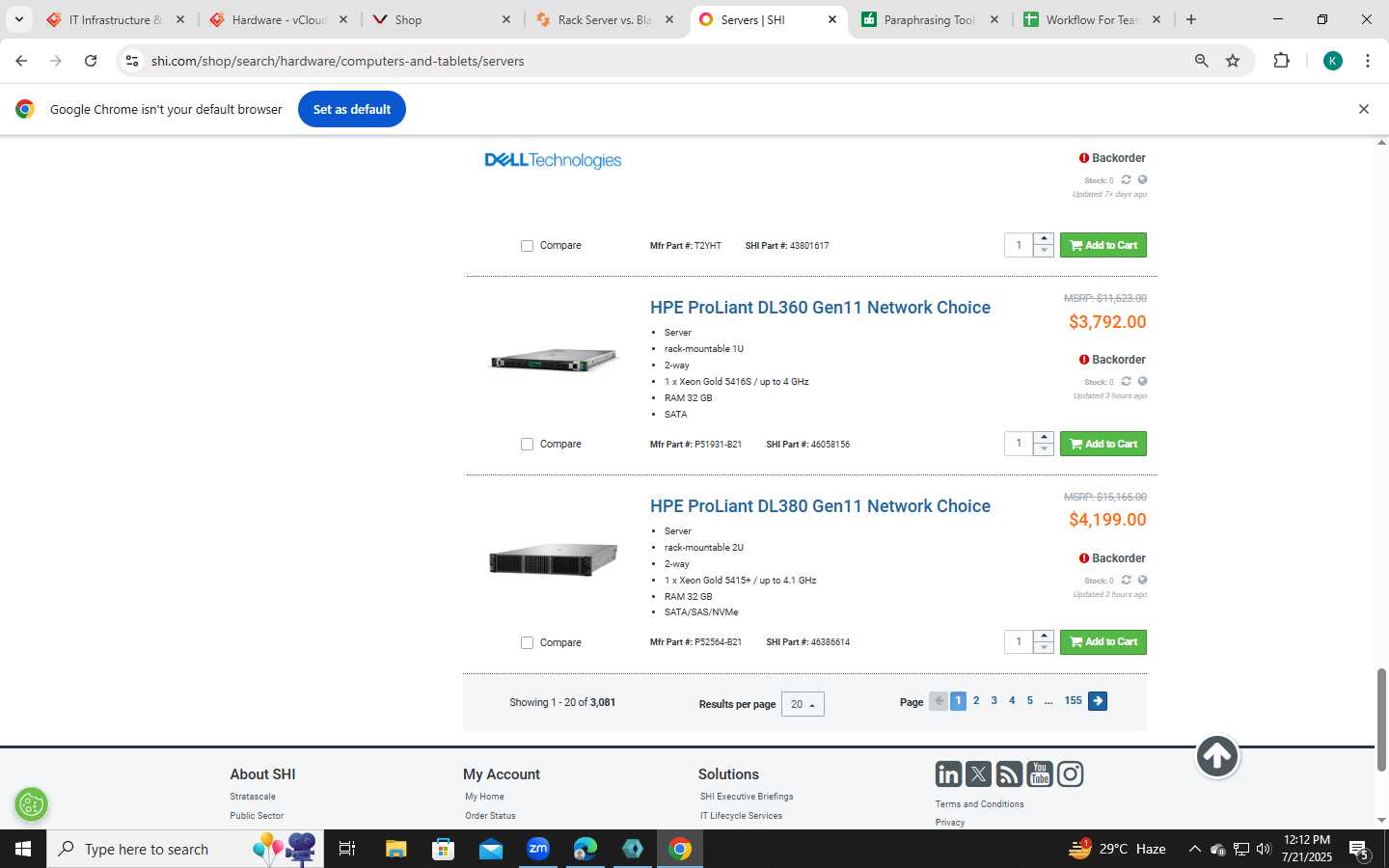Image resolution: width=1389 pixels, height=868 pixels.
Task: Open Windows Start menu
Action: coord(23,849)
